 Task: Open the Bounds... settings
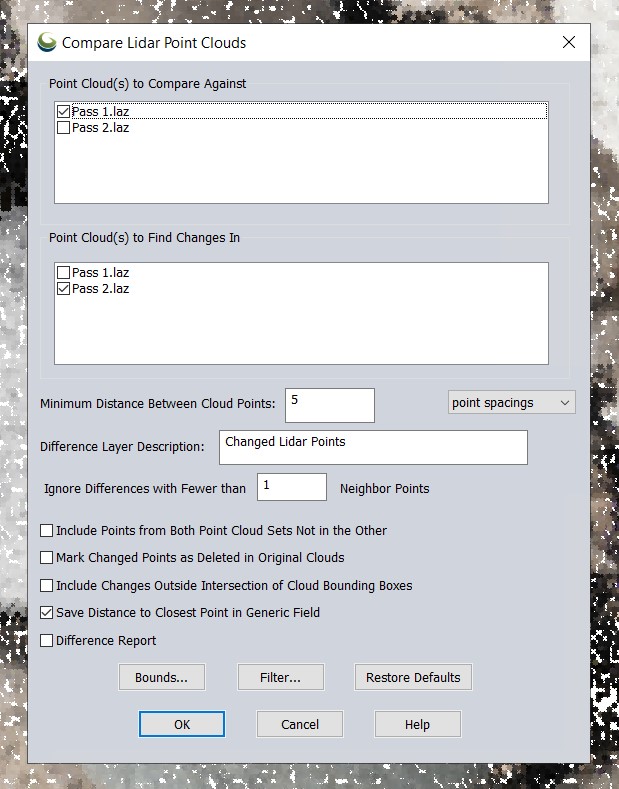click(162, 677)
